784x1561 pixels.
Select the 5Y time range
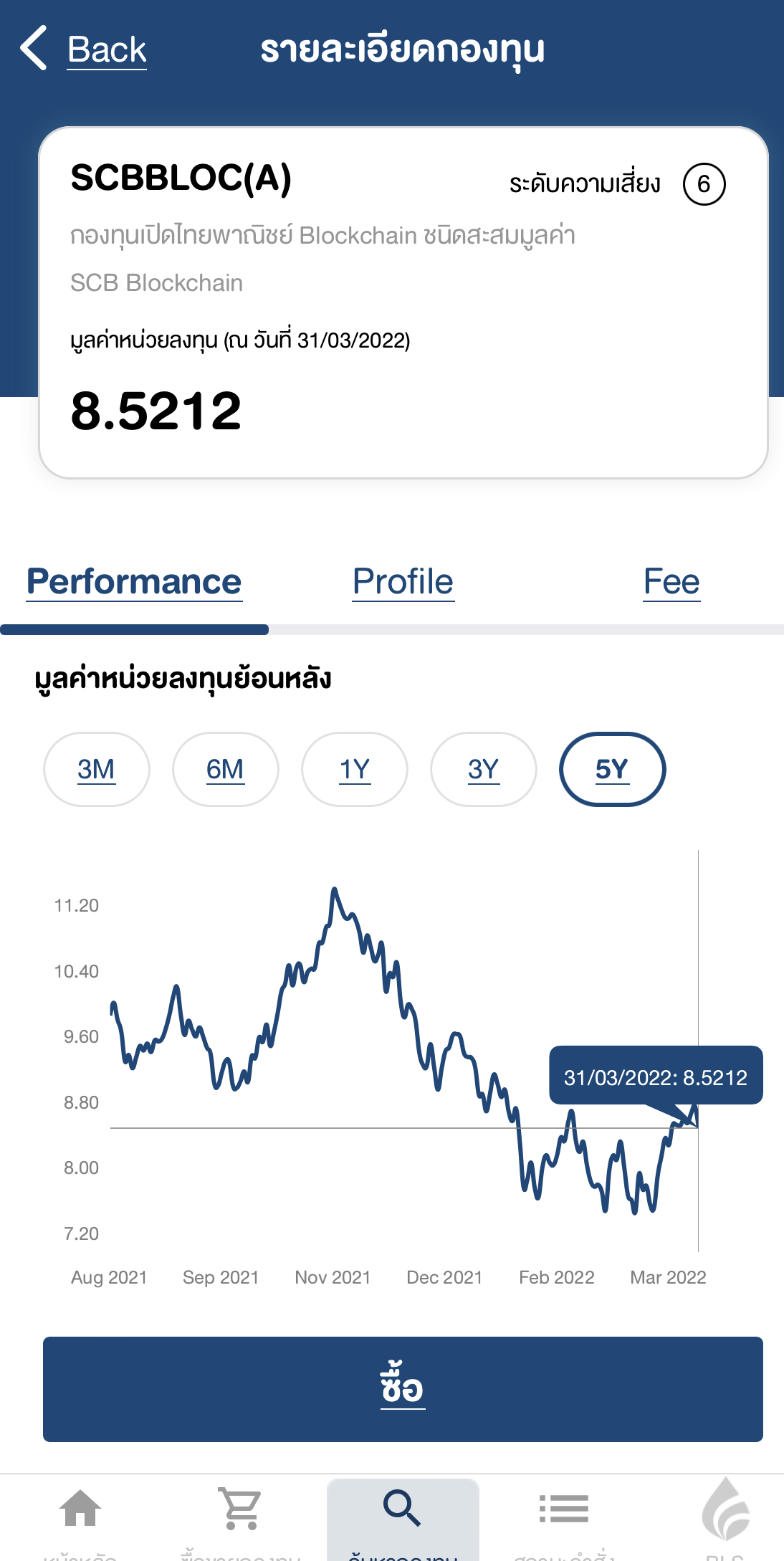pos(612,769)
